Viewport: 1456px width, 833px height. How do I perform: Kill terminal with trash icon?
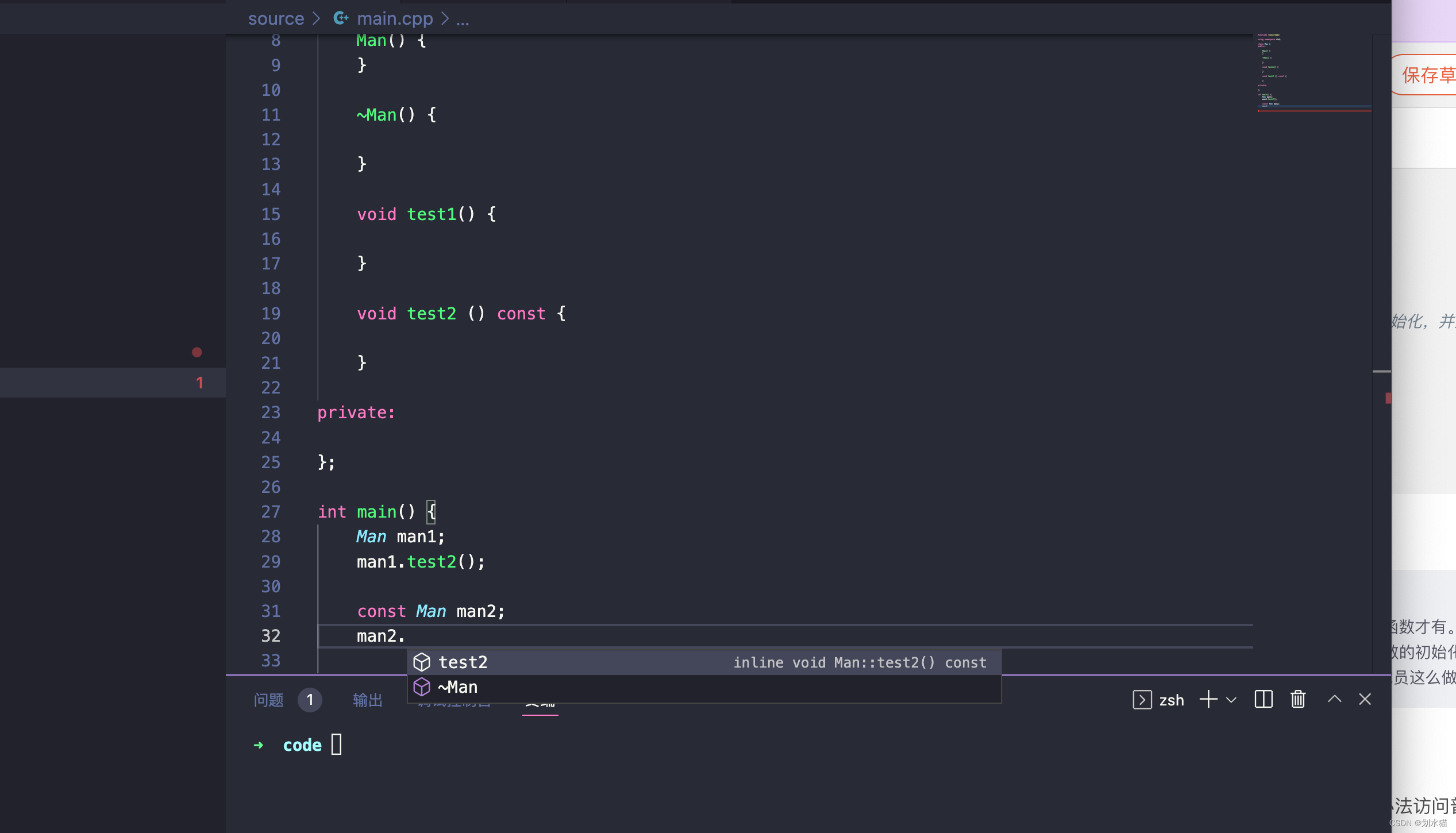click(1298, 700)
